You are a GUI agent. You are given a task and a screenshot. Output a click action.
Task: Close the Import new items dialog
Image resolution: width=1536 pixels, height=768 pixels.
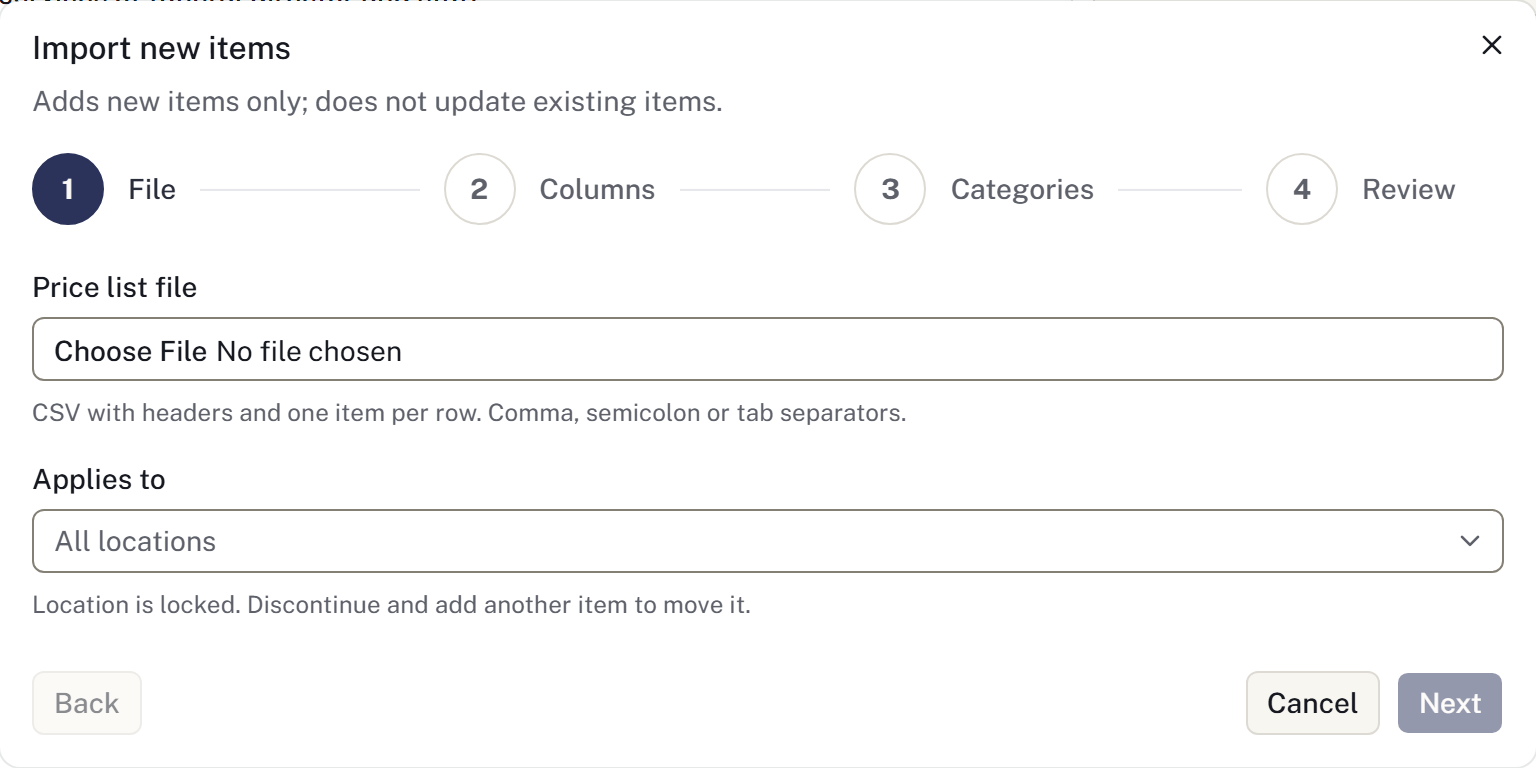[x=1491, y=45]
